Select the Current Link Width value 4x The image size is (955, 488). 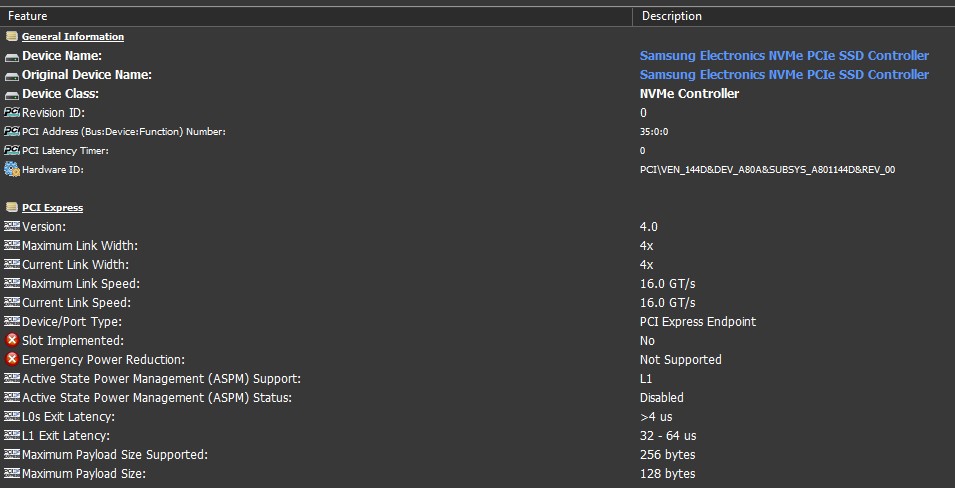tap(646, 264)
